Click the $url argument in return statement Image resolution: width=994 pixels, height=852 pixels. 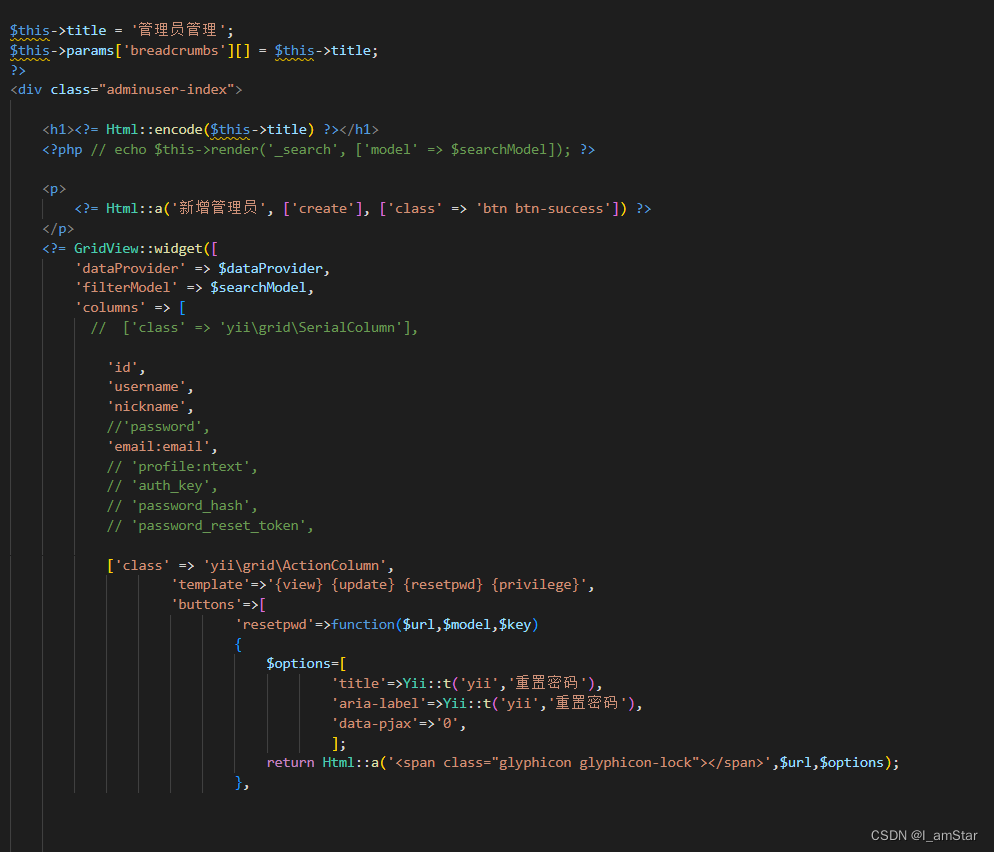[x=796, y=763]
